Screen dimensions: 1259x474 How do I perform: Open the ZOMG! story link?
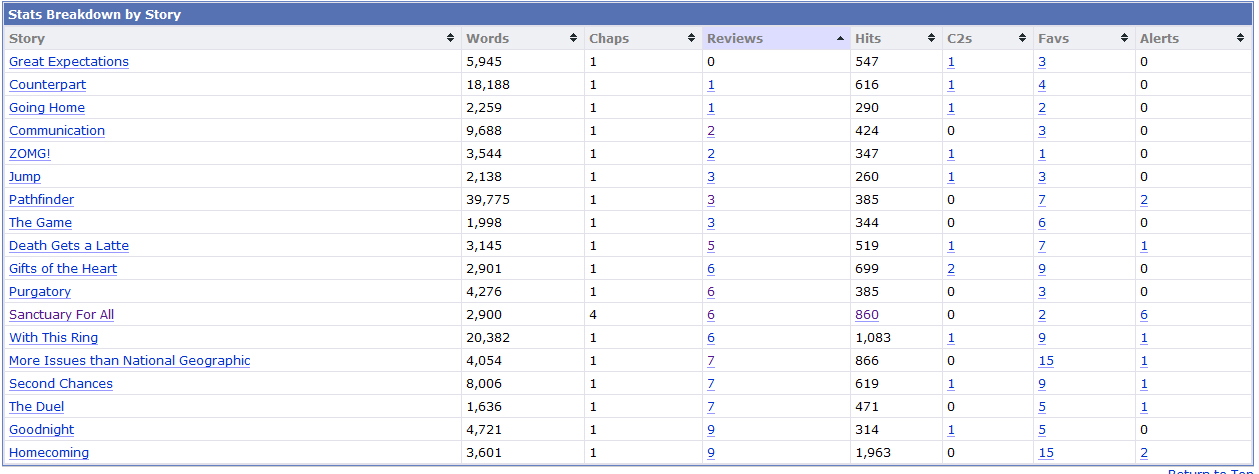(30, 154)
